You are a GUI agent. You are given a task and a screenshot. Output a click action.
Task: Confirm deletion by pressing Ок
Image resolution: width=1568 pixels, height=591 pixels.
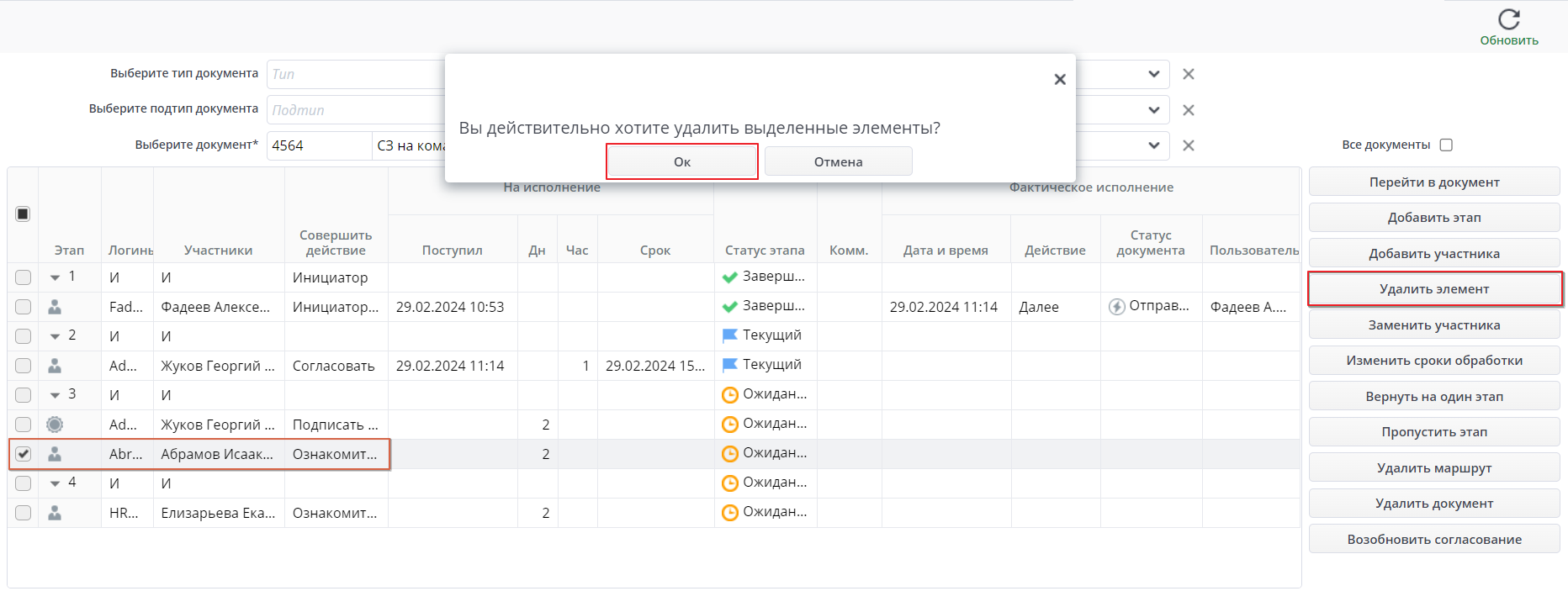click(681, 161)
